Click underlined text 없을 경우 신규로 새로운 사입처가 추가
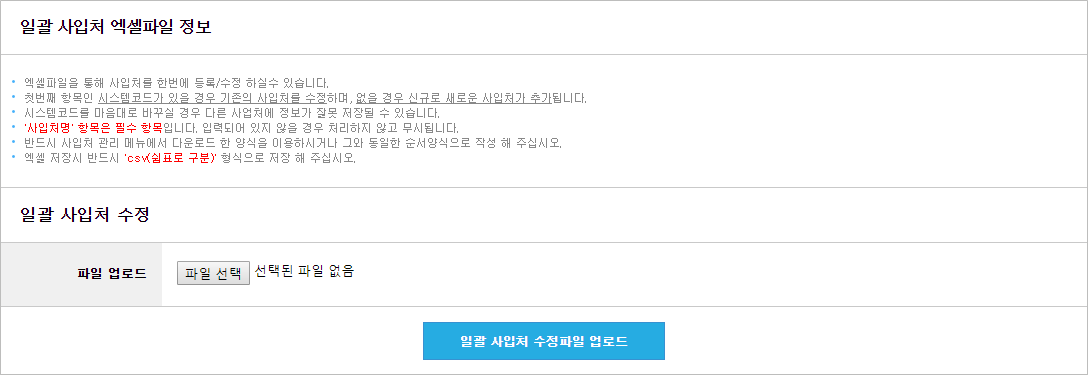Screen dimensions: 1088x375 [x=453, y=97]
